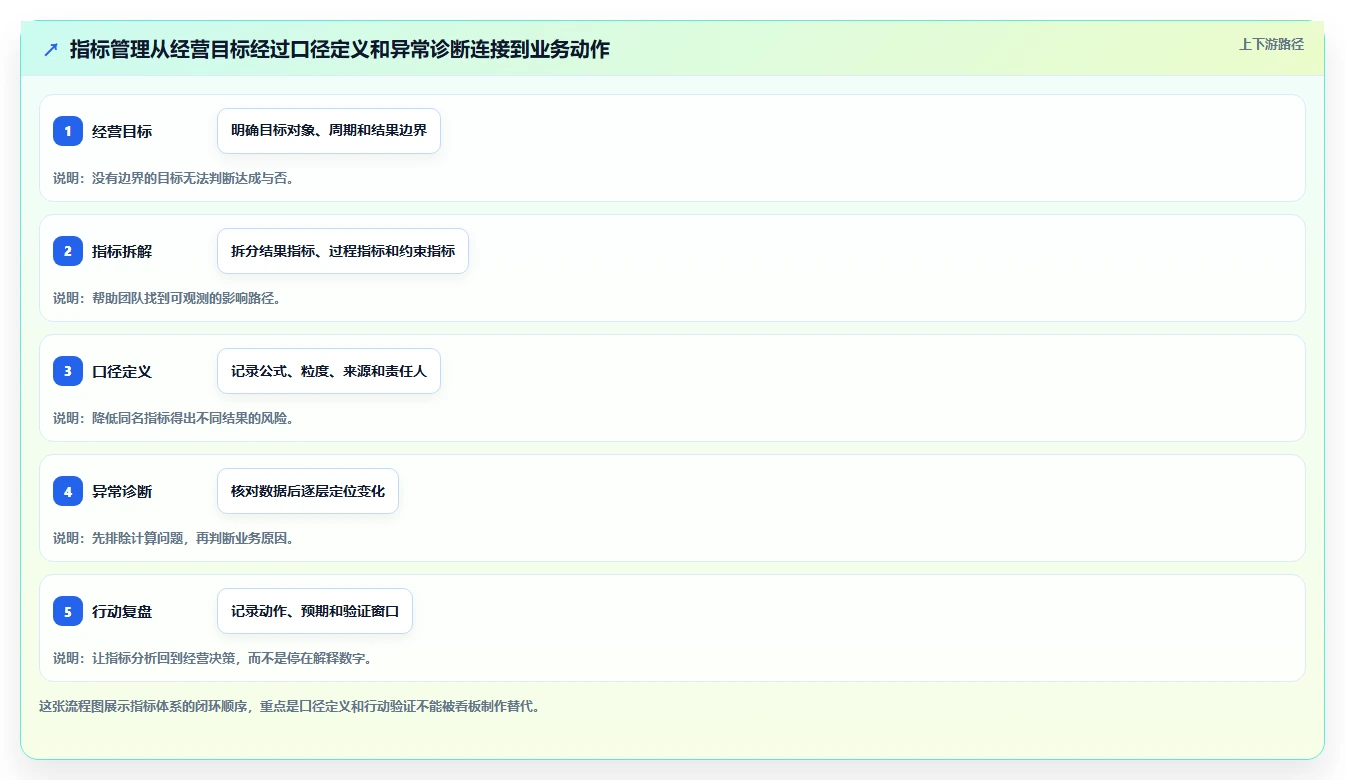Click the 上下游路径 label
The width and height of the screenshot is (1345, 780).
pyautogui.click(x=1271, y=44)
